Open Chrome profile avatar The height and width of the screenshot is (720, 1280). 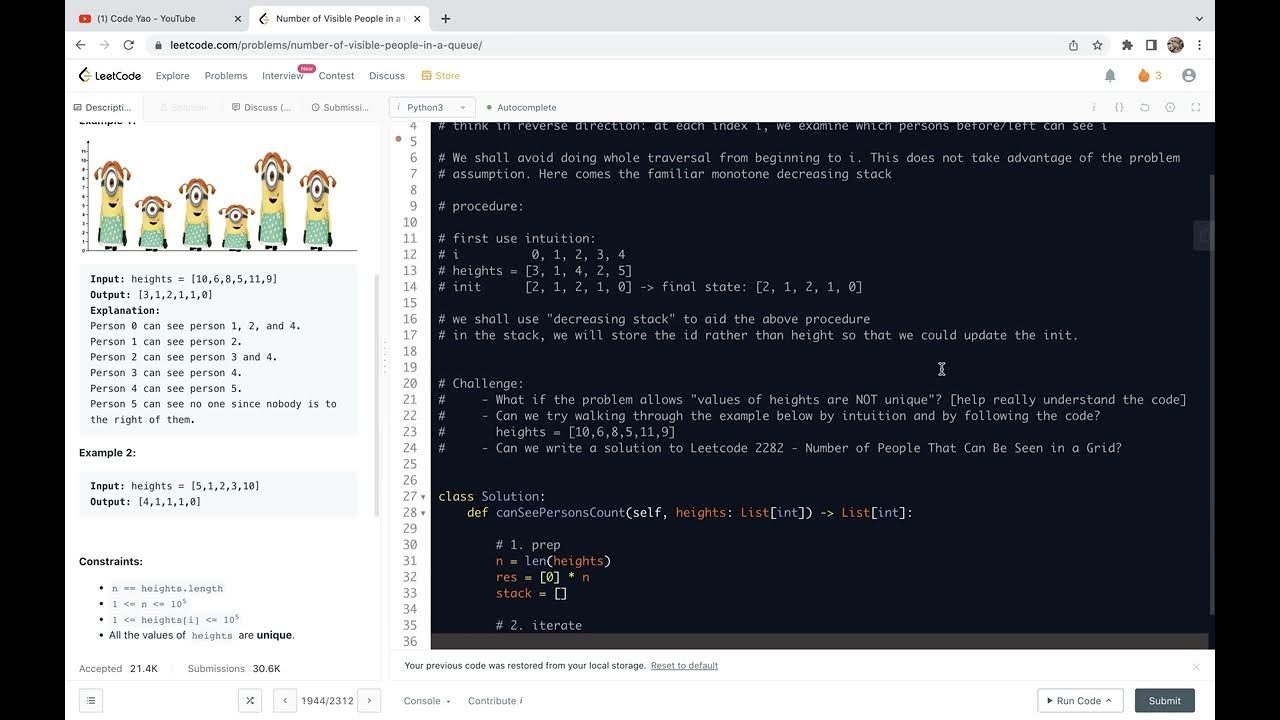point(1175,45)
